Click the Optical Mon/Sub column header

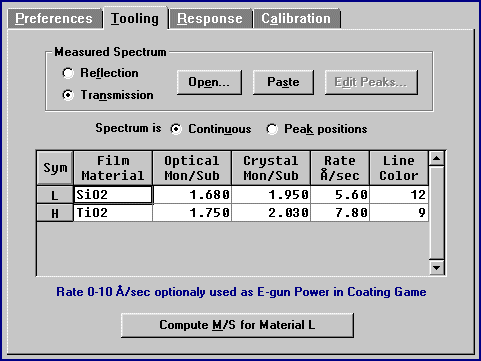(x=192, y=168)
